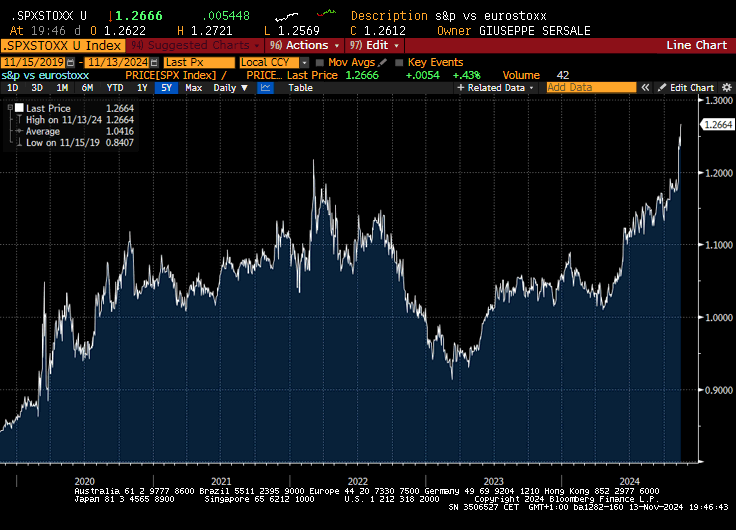The width and height of the screenshot is (736, 530).
Task: Click the 1.3000 y-axis label
Action: pyautogui.click(x=719, y=100)
